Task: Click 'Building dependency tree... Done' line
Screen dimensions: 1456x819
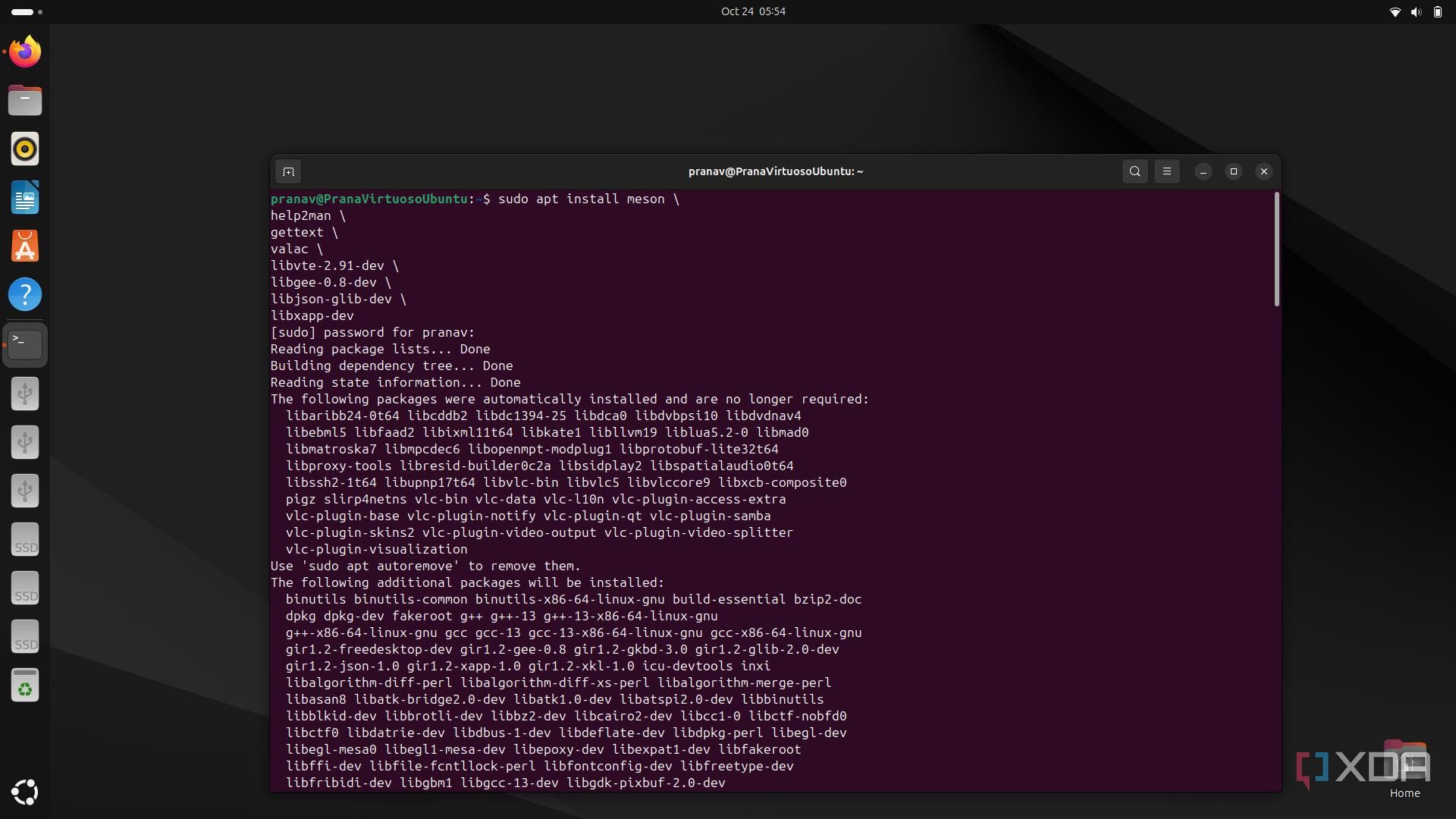Action: [391, 366]
